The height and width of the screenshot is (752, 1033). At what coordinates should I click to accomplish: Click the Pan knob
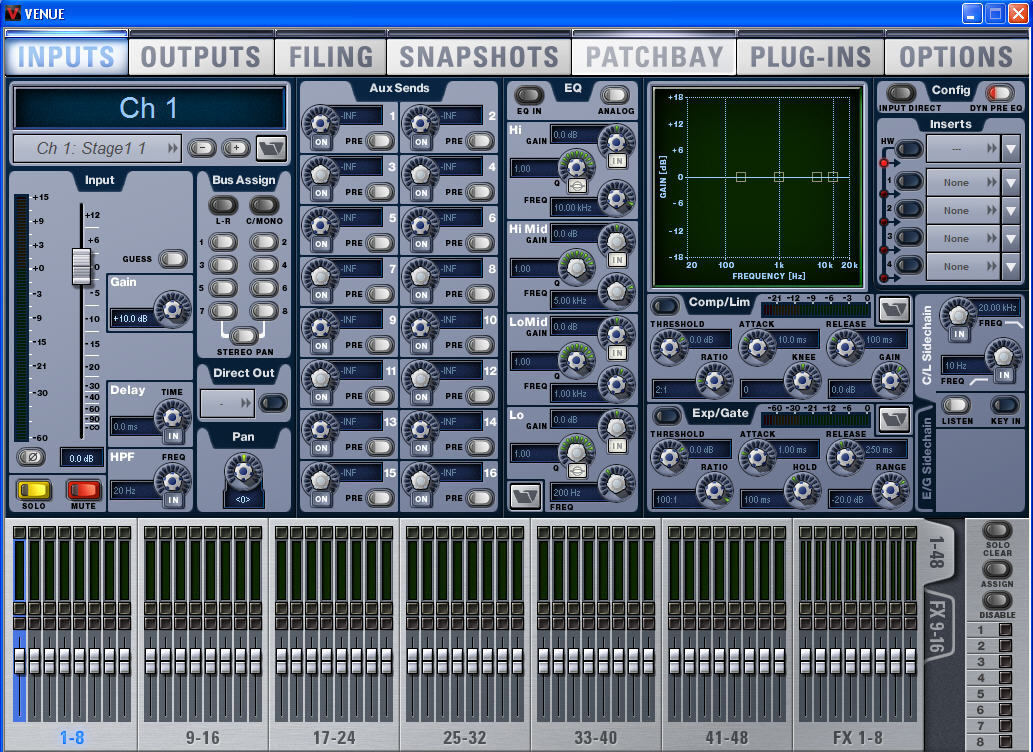coord(243,467)
